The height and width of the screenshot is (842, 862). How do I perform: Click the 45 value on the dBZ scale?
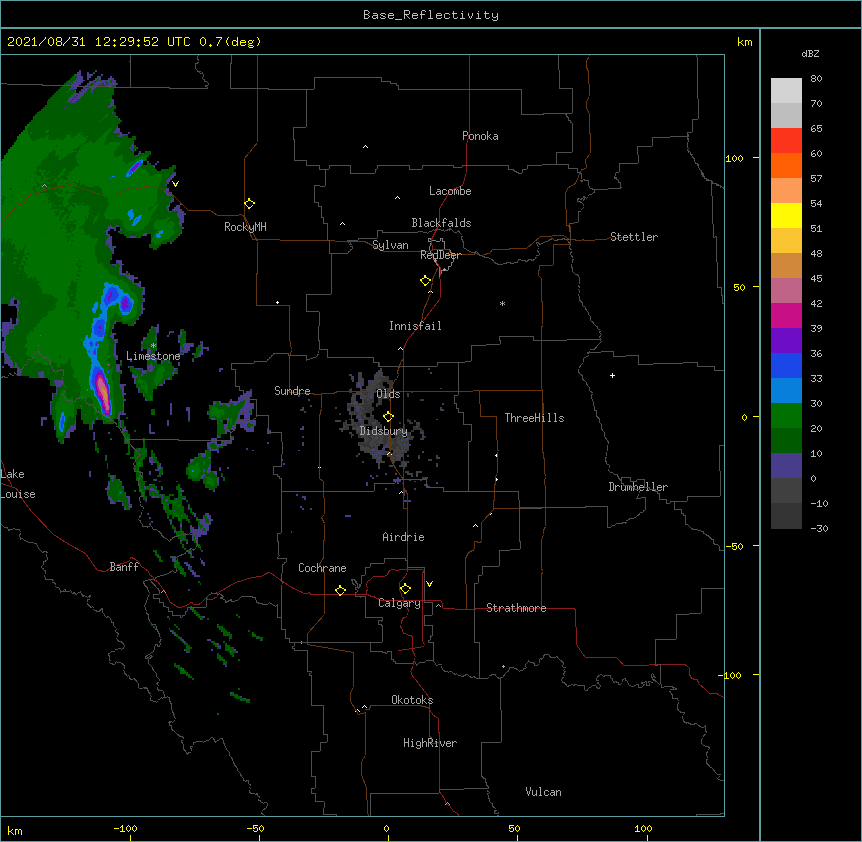pyautogui.click(x=816, y=279)
